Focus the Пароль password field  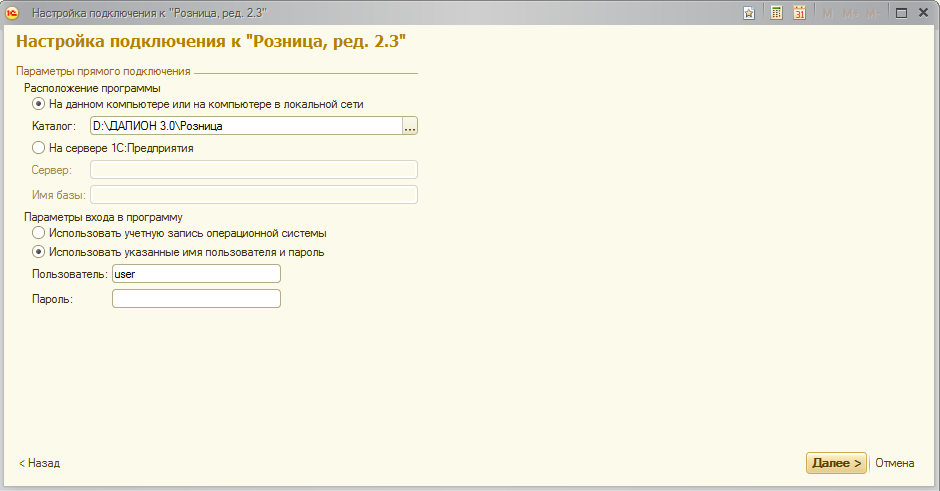coord(196,299)
